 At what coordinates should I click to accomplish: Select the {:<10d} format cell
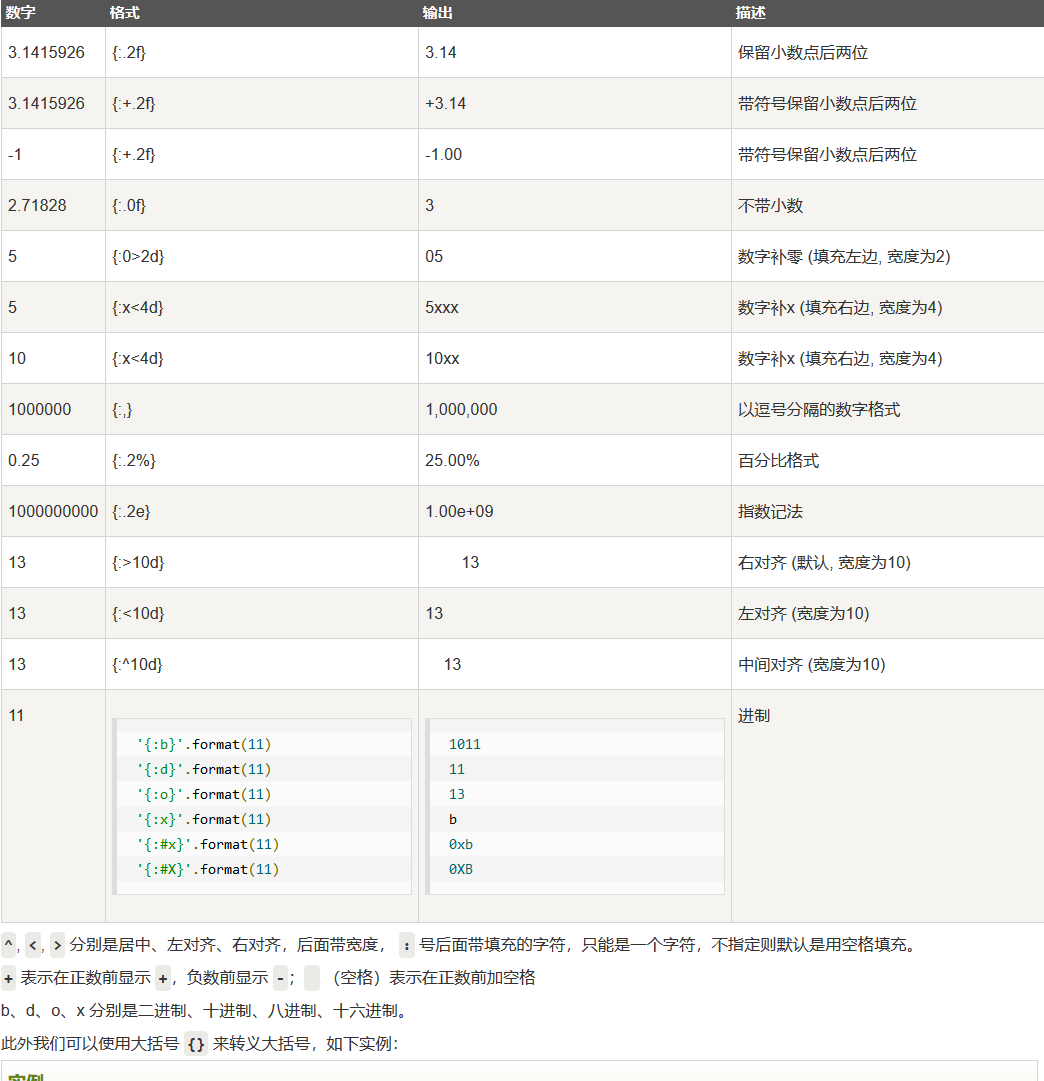click(x=262, y=614)
